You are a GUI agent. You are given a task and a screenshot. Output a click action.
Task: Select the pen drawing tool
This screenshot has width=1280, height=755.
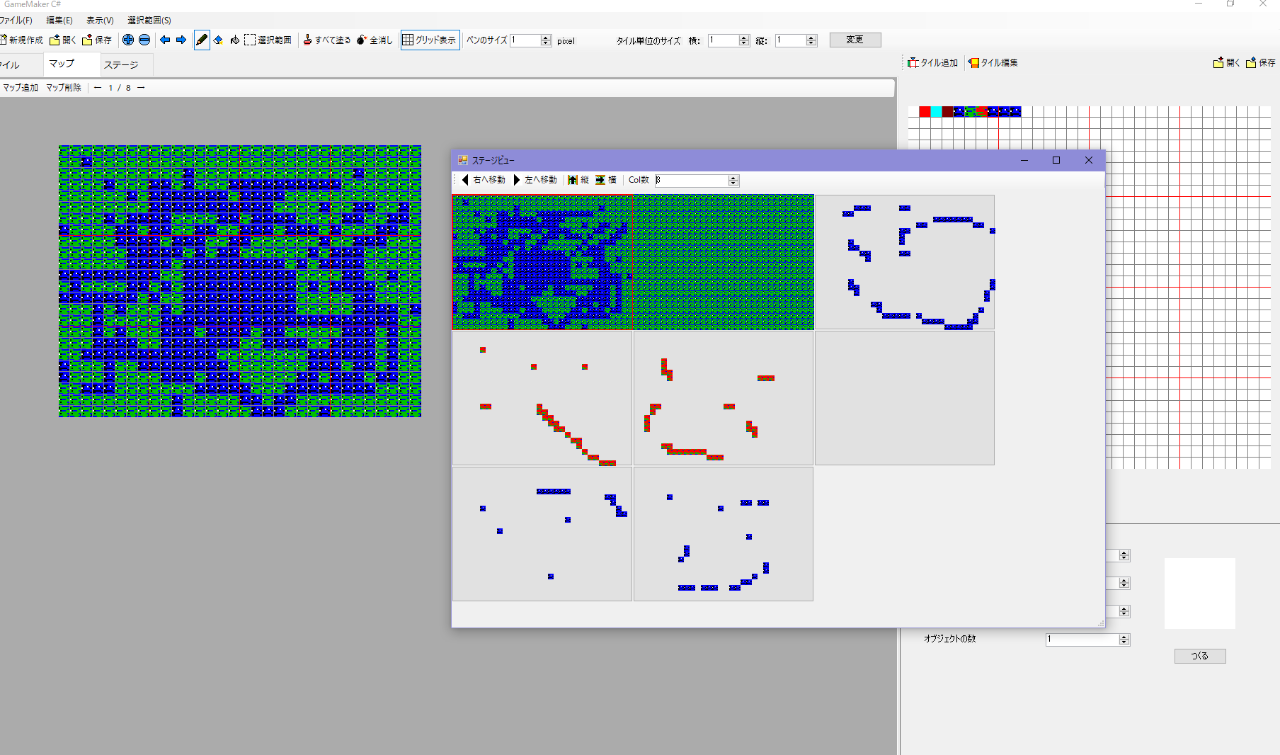pos(202,40)
